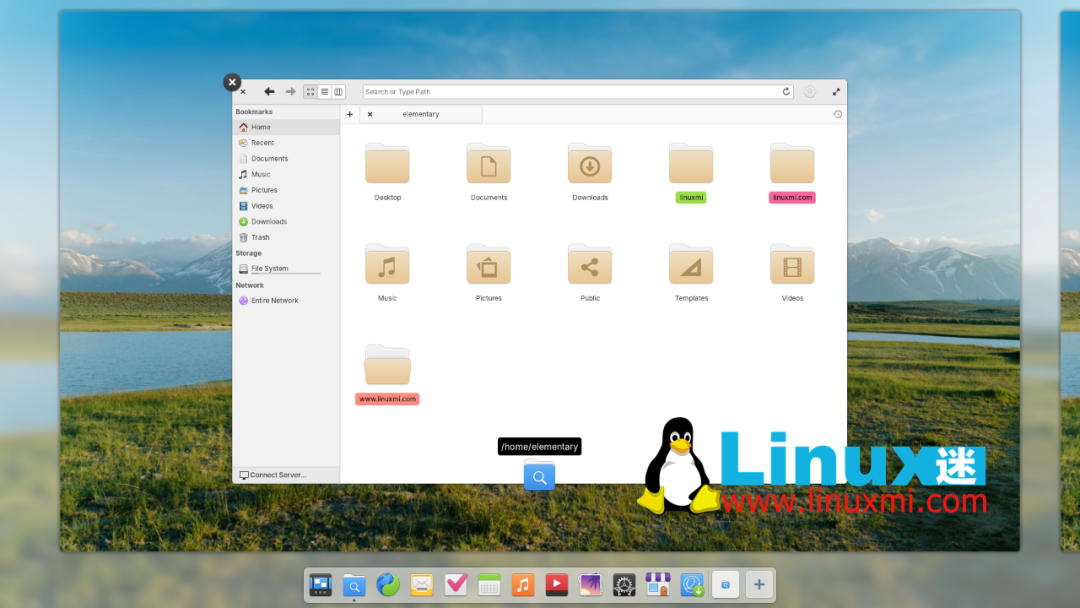Open Files from the dock
The height and width of the screenshot is (608, 1080).
click(x=354, y=585)
